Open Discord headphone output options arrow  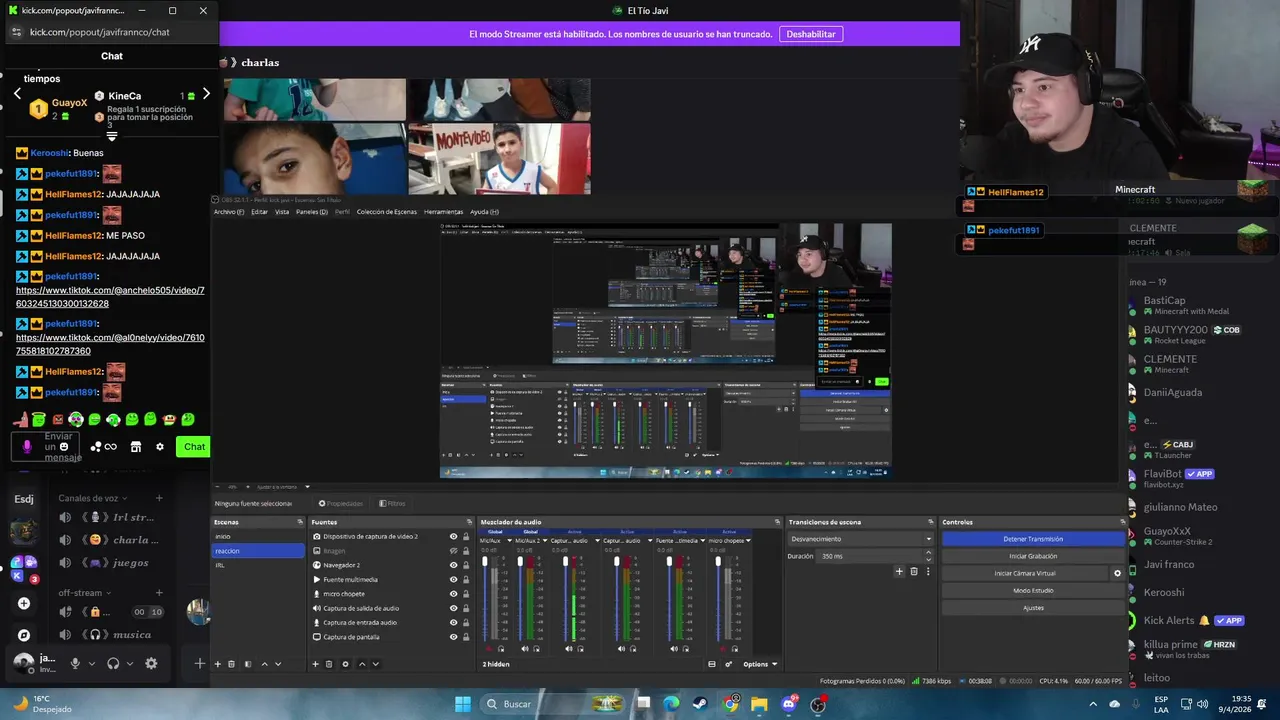click(130, 663)
